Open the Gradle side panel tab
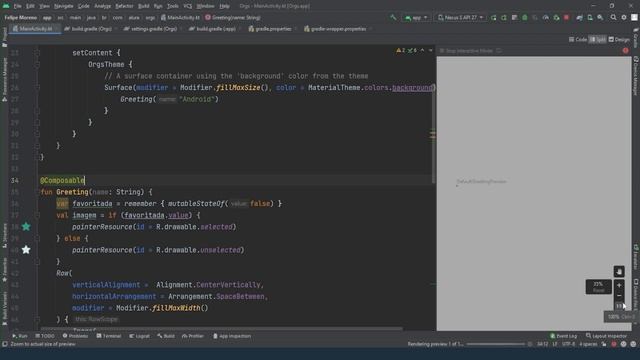 636,38
